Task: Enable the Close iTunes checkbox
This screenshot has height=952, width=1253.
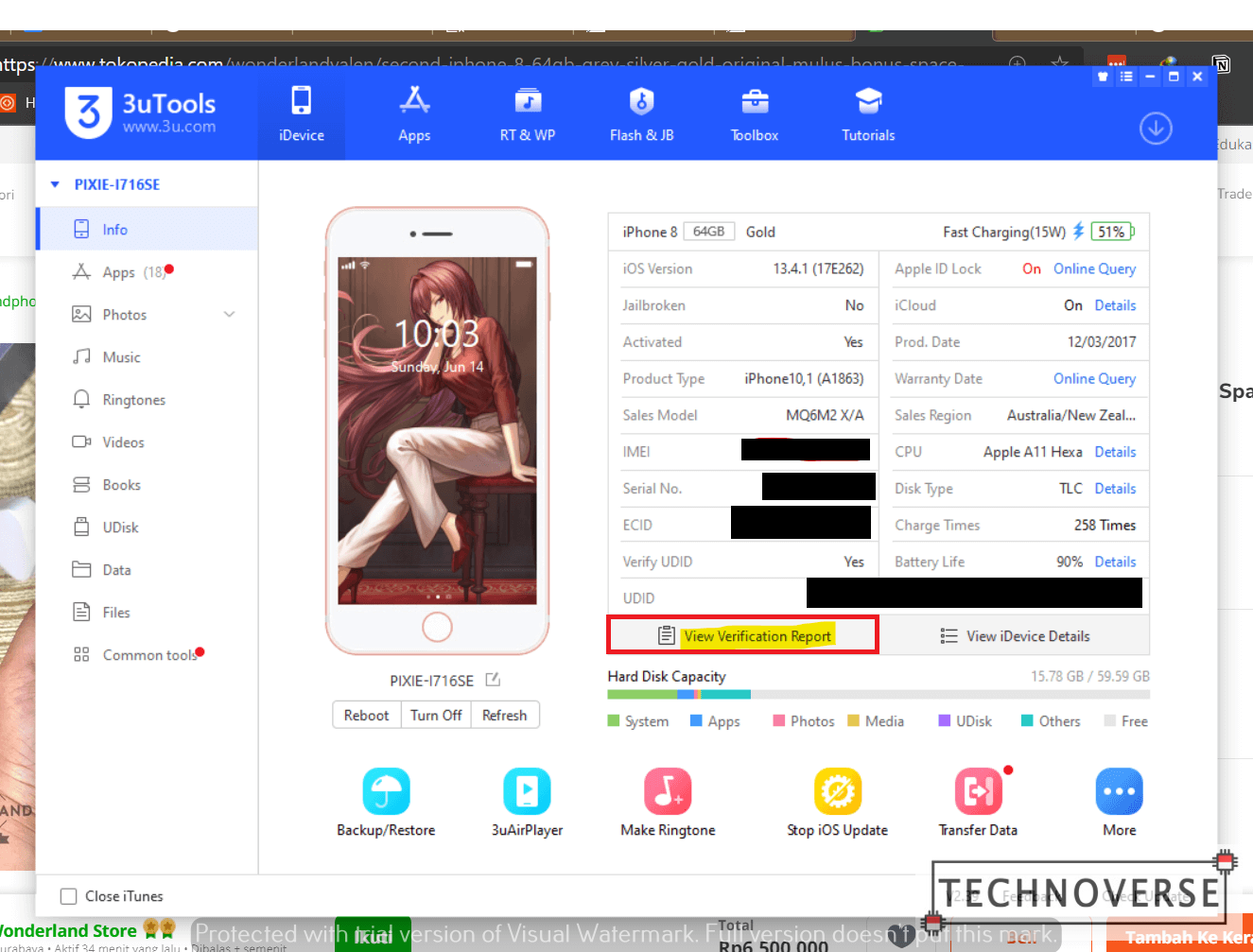Action: coord(67,895)
